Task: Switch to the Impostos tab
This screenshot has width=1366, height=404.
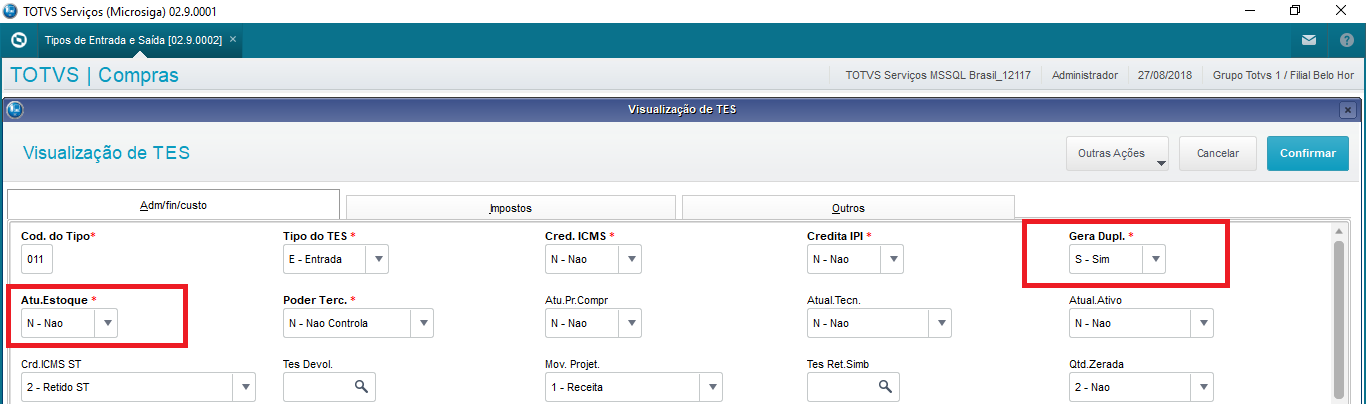Action: pos(510,208)
